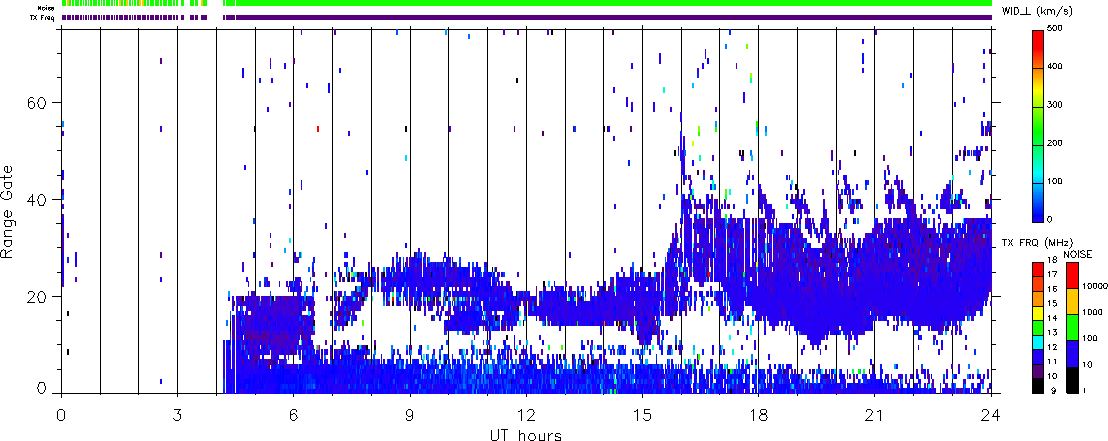Viewport: 1108px width, 441px height.
Task: Click the '200' value on width colorbar
Action: point(1054,143)
